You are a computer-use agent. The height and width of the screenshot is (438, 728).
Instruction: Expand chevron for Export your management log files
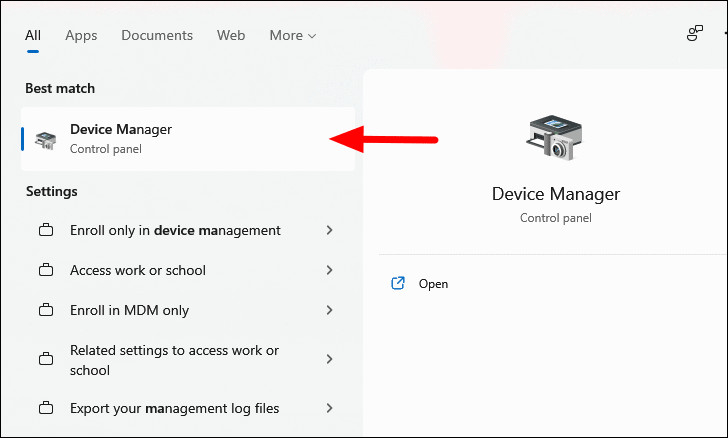coord(329,408)
